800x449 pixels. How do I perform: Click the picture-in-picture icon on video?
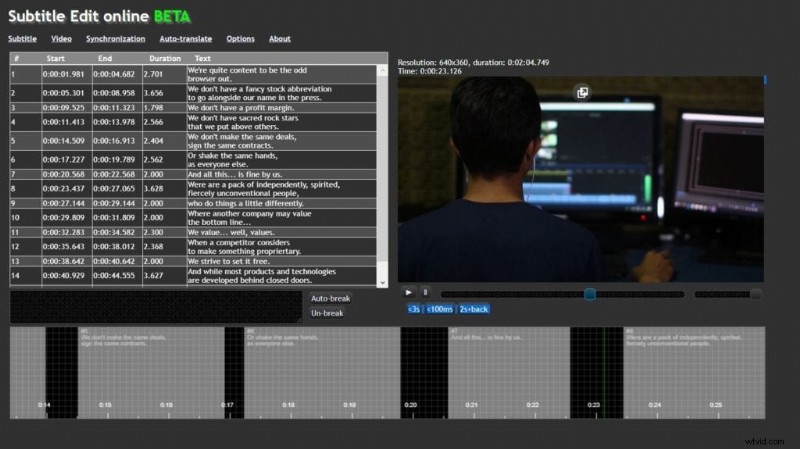coord(582,92)
